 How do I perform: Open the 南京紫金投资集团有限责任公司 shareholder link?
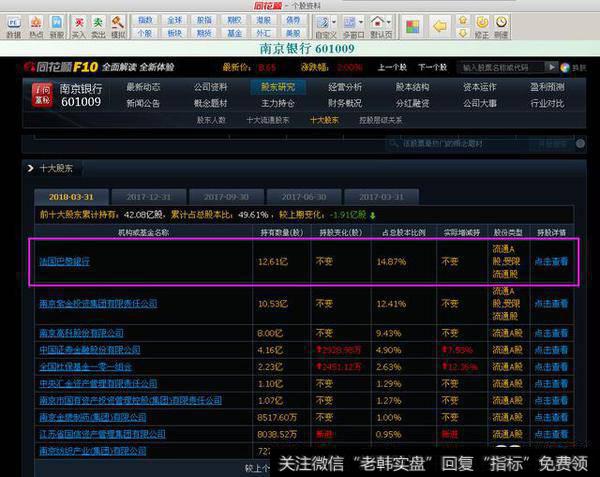[x=98, y=304]
